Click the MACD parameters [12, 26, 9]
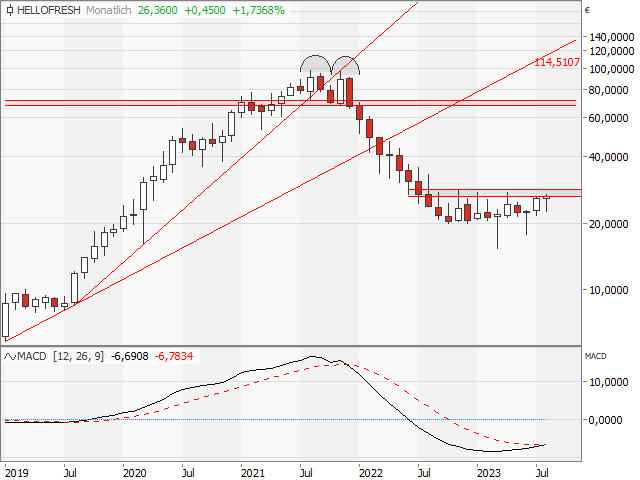Image resolution: width=640 pixels, height=480 pixels. tap(78, 356)
